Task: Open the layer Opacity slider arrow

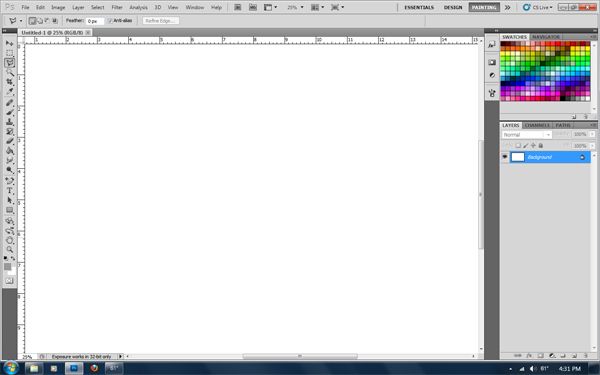Action: click(592, 134)
